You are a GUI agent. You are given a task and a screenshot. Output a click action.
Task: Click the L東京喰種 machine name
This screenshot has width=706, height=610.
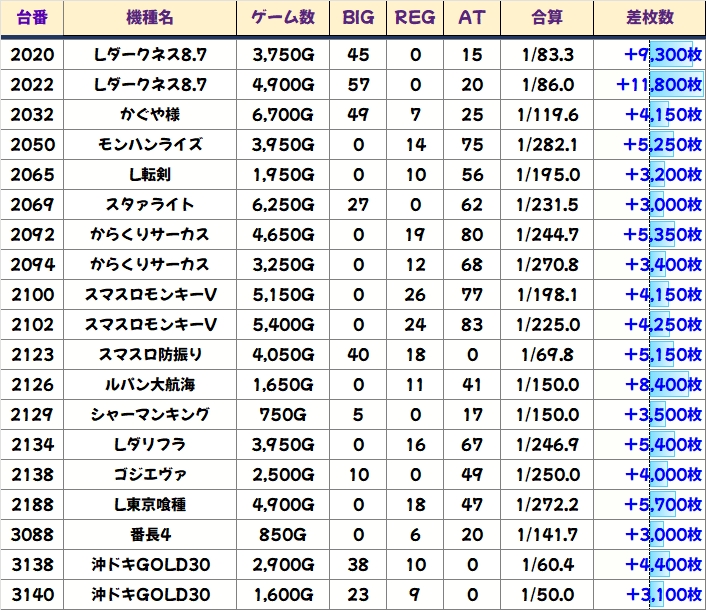(150, 505)
